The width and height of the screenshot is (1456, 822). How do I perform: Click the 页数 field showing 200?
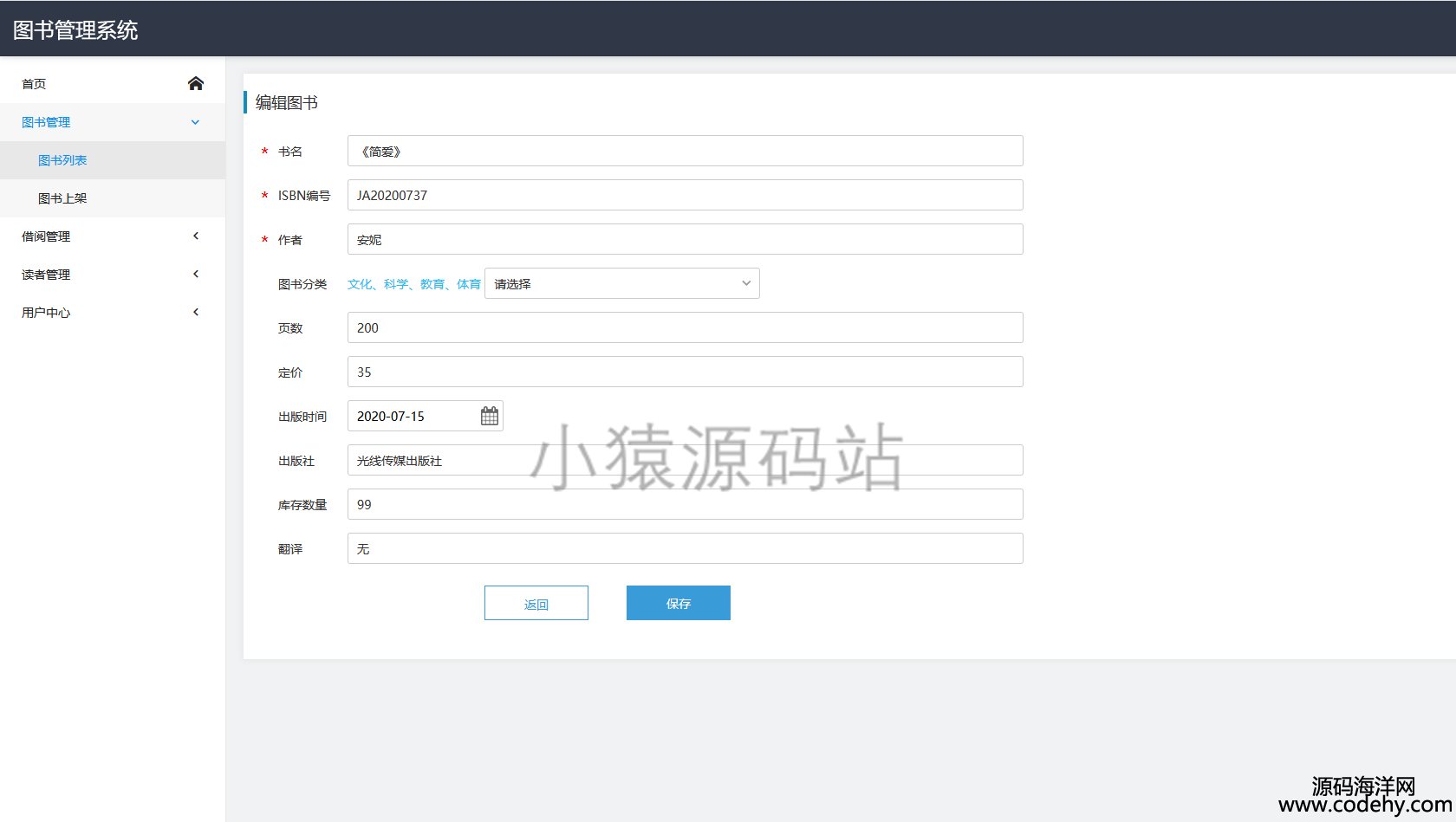(x=685, y=328)
